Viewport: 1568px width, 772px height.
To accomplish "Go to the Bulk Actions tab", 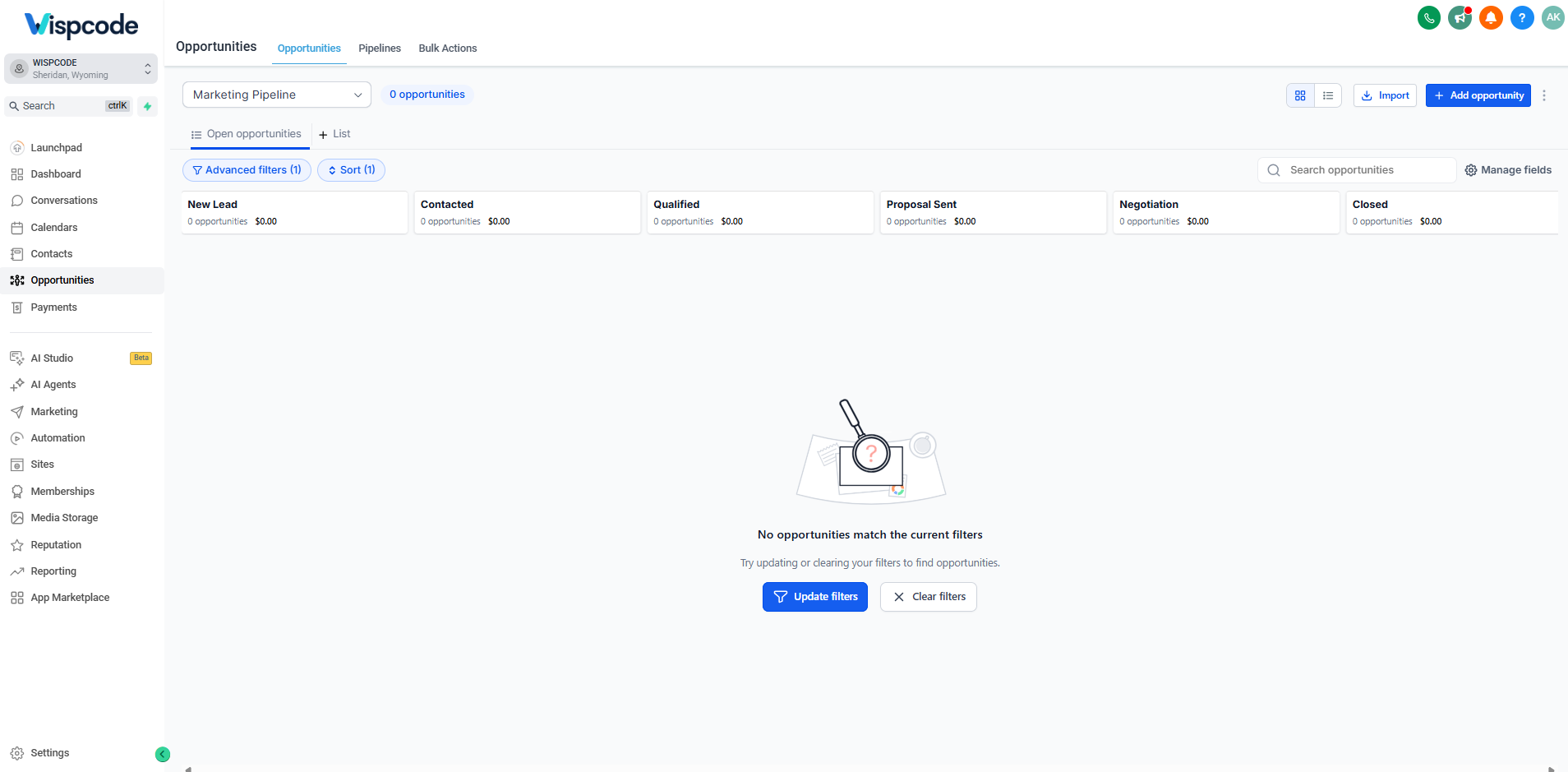I will tap(448, 49).
